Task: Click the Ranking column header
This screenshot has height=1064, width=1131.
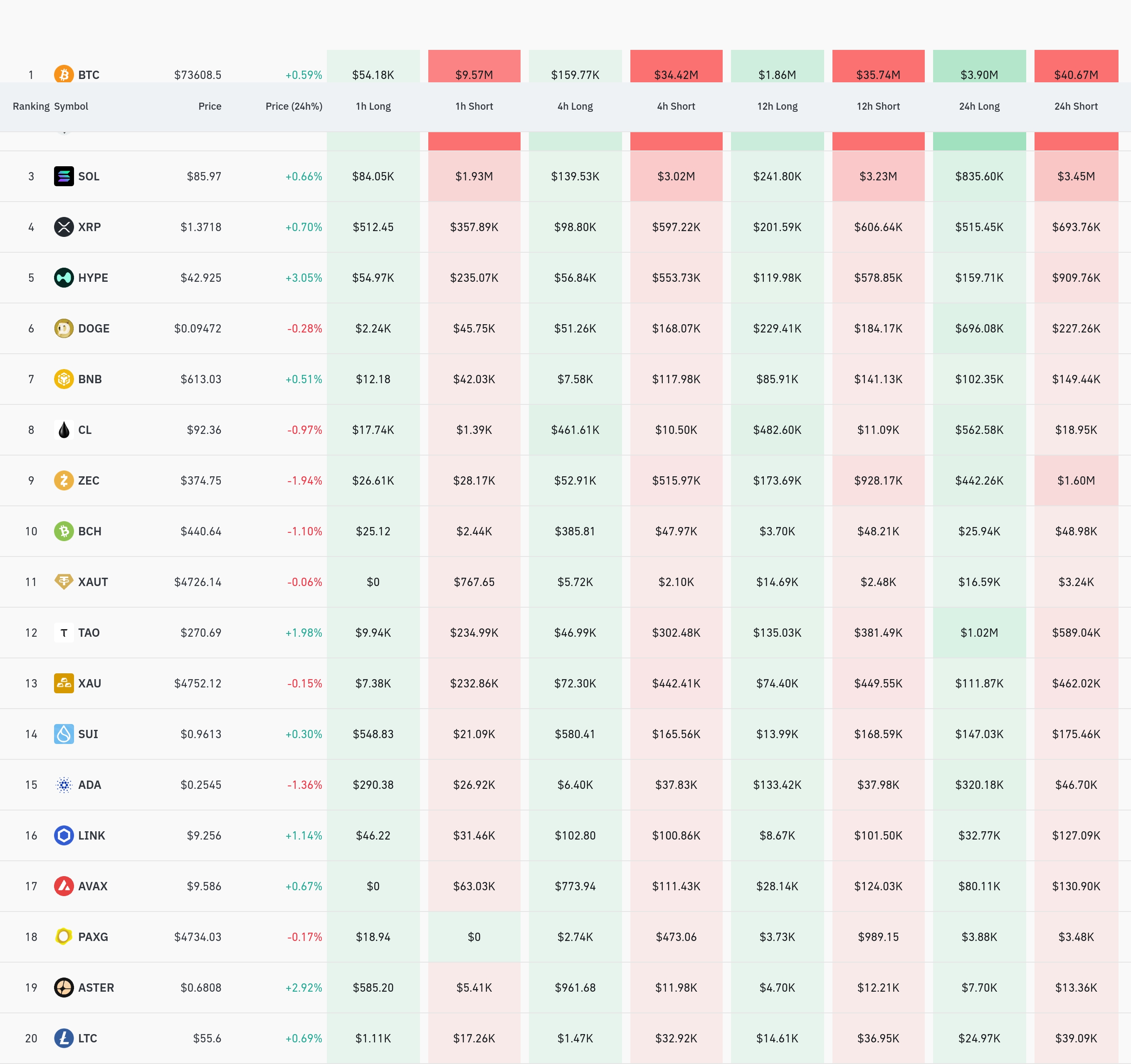Action: tap(31, 106)
